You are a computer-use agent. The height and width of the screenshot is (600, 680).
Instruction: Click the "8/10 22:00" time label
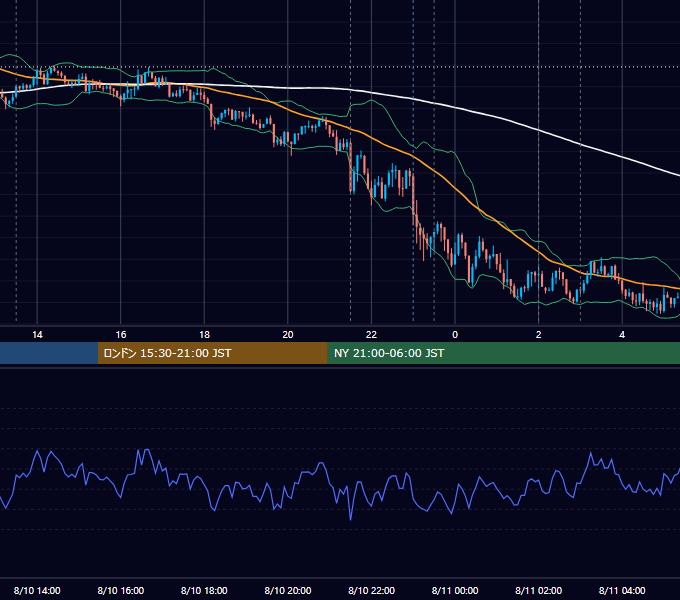coord(371,590)
